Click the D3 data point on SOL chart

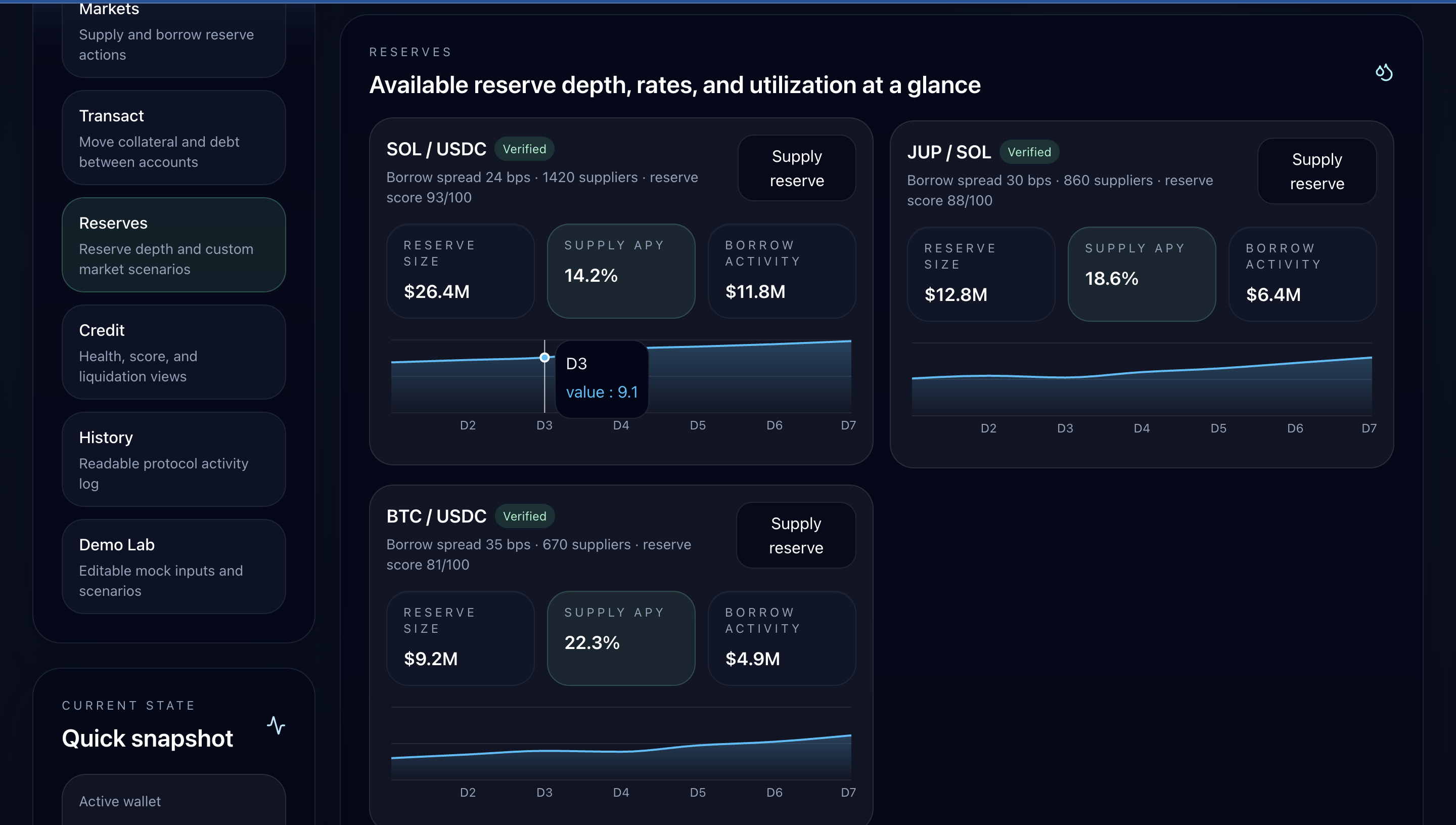[x=544, y=358]
